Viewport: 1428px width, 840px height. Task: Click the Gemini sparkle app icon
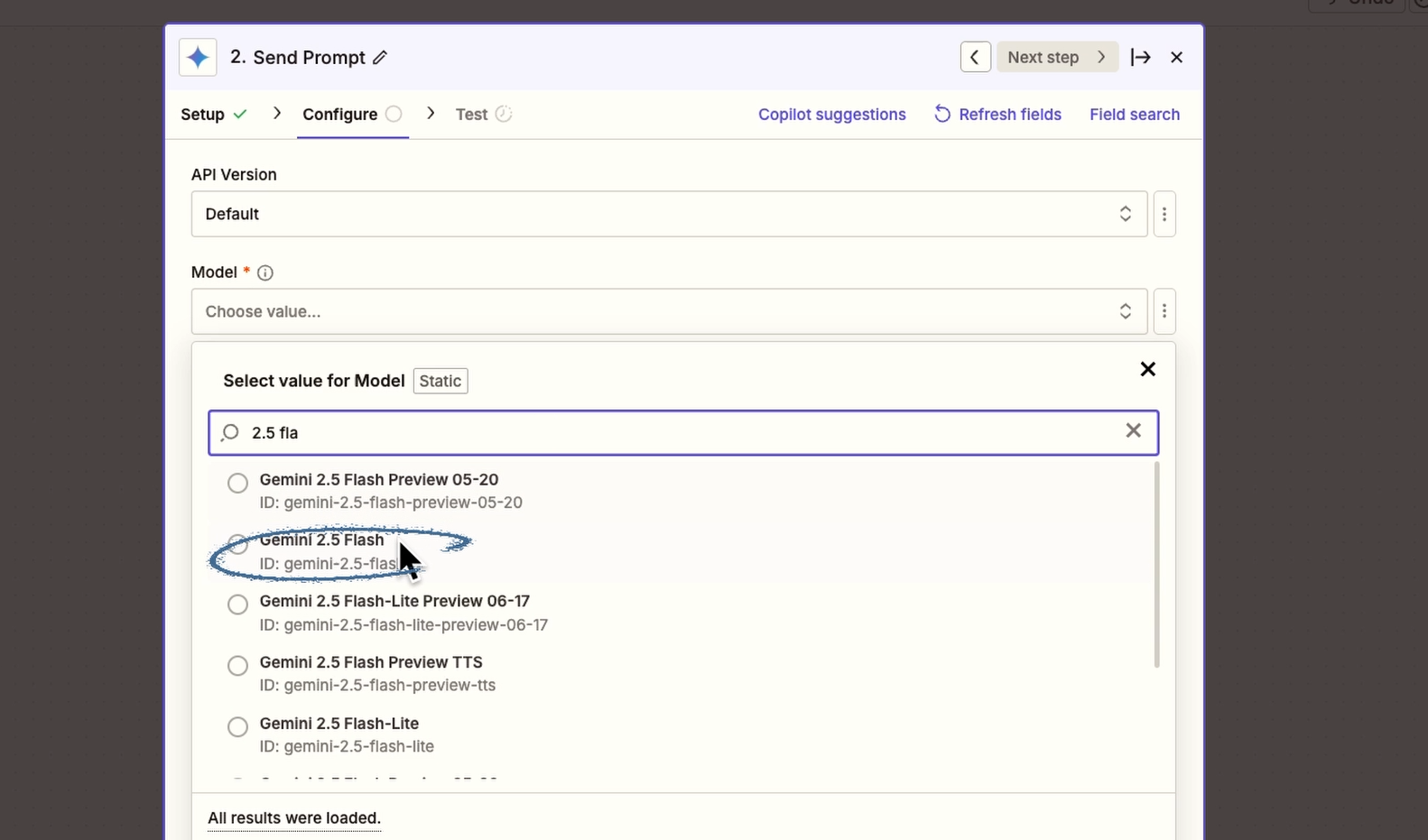(198, 58)
